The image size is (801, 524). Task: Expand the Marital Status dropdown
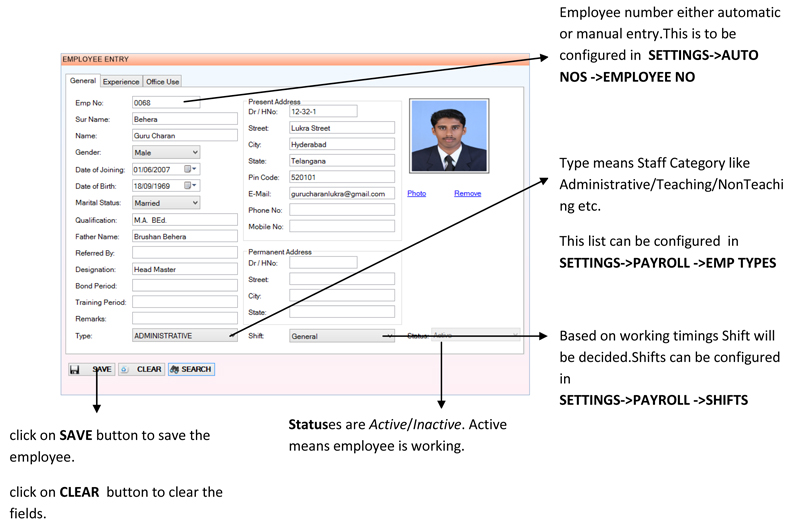coord(195,203)
